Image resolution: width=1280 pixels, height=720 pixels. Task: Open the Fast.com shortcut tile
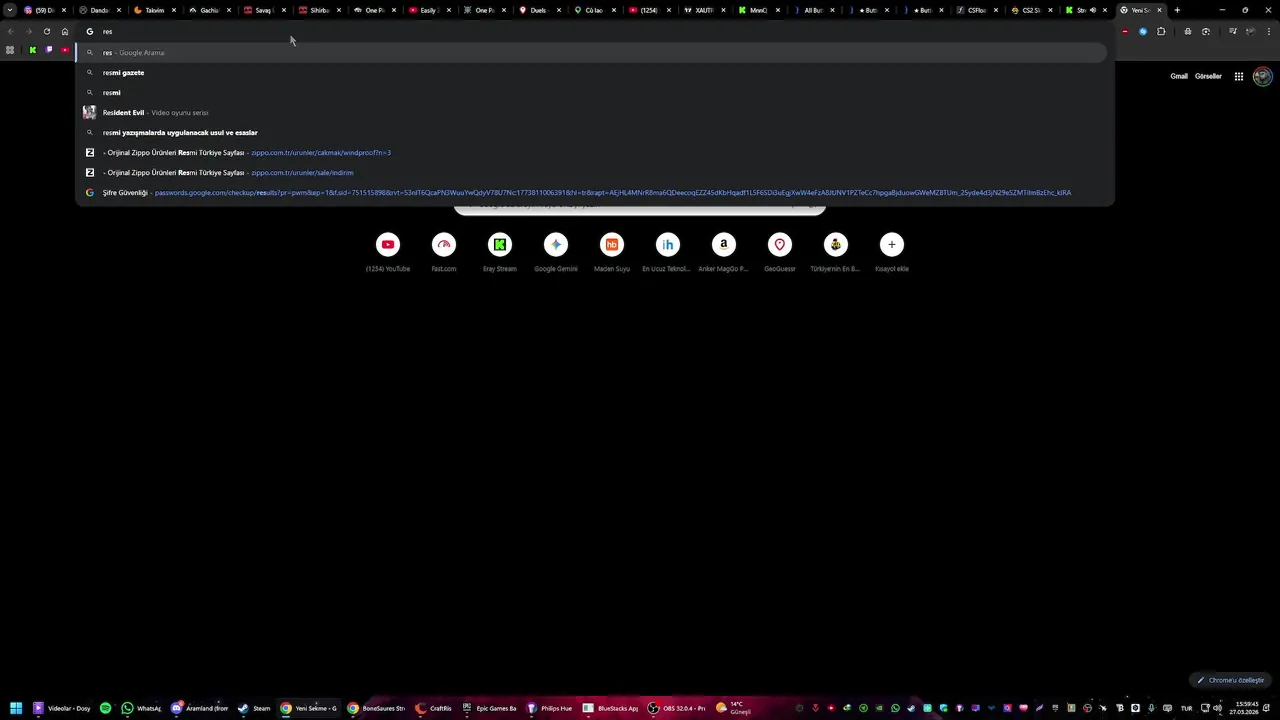click(x=444, y=252)
